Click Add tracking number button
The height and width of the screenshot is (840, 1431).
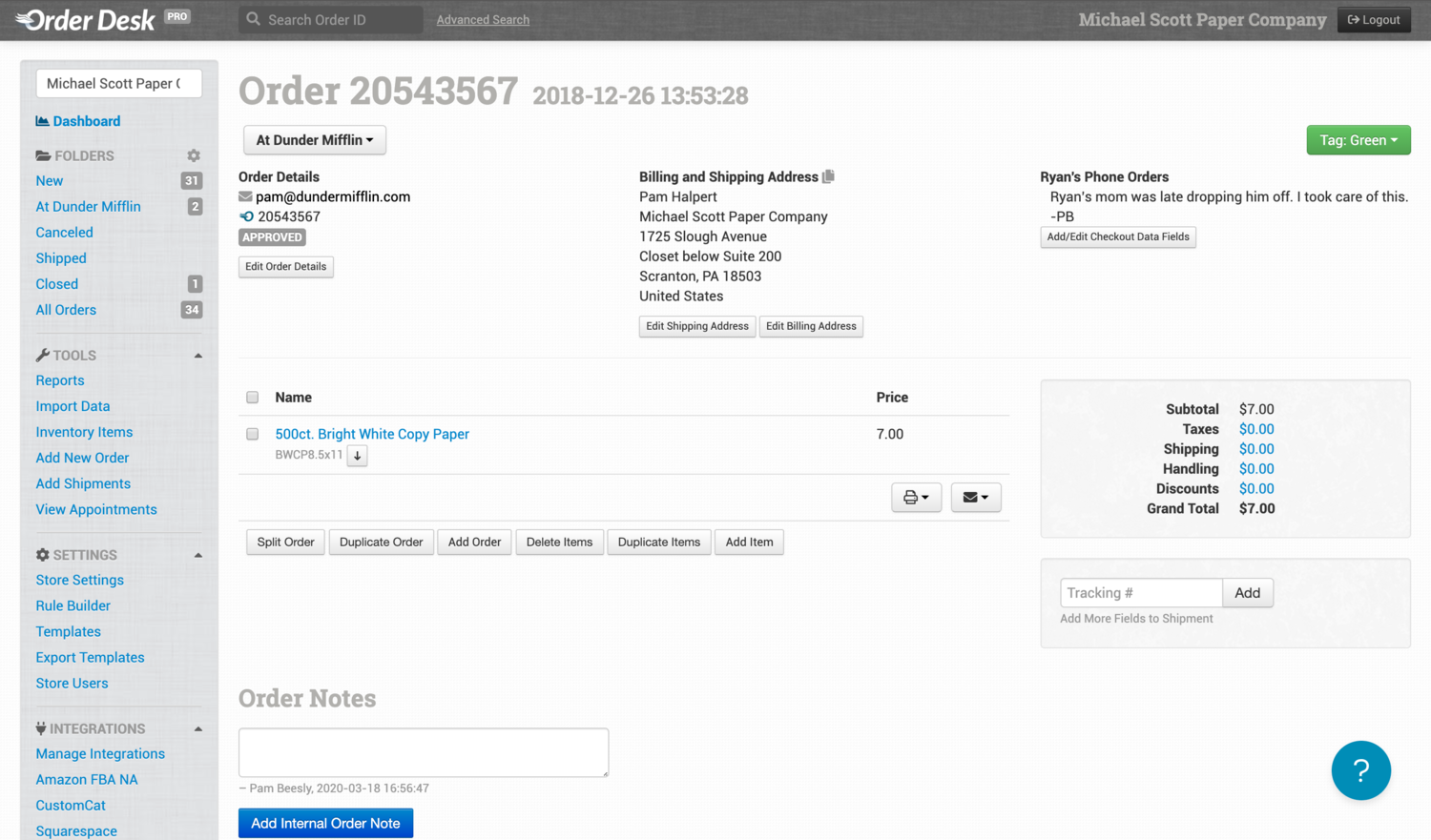click(x=1247, y=593)
